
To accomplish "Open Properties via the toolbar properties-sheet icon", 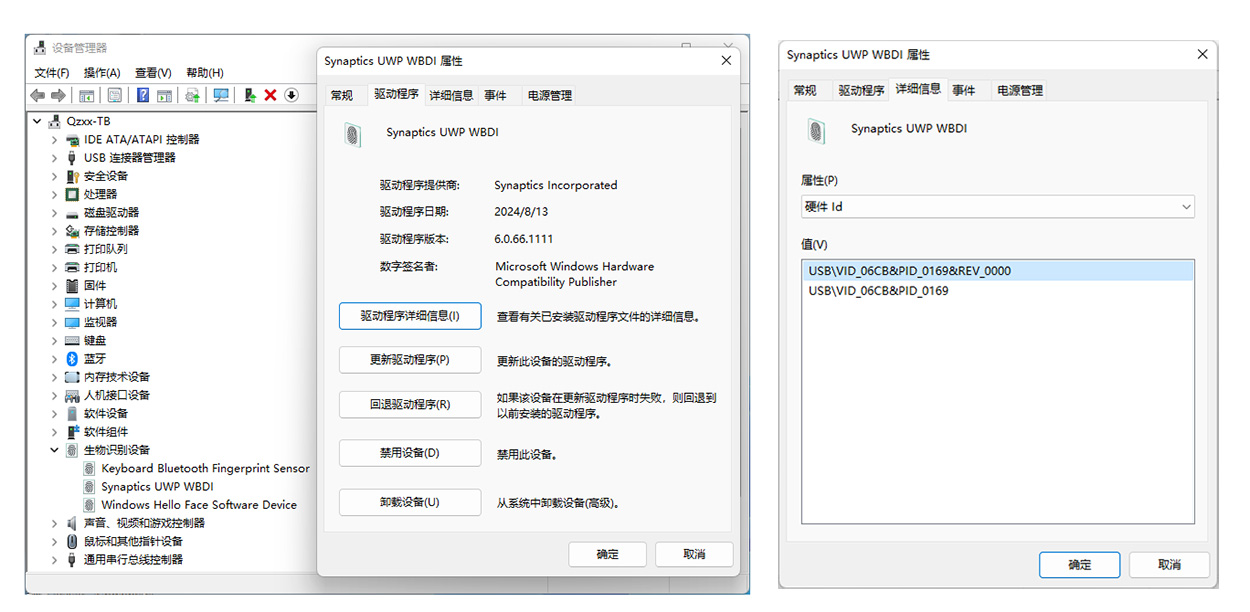I will click(x=115, y=95).
